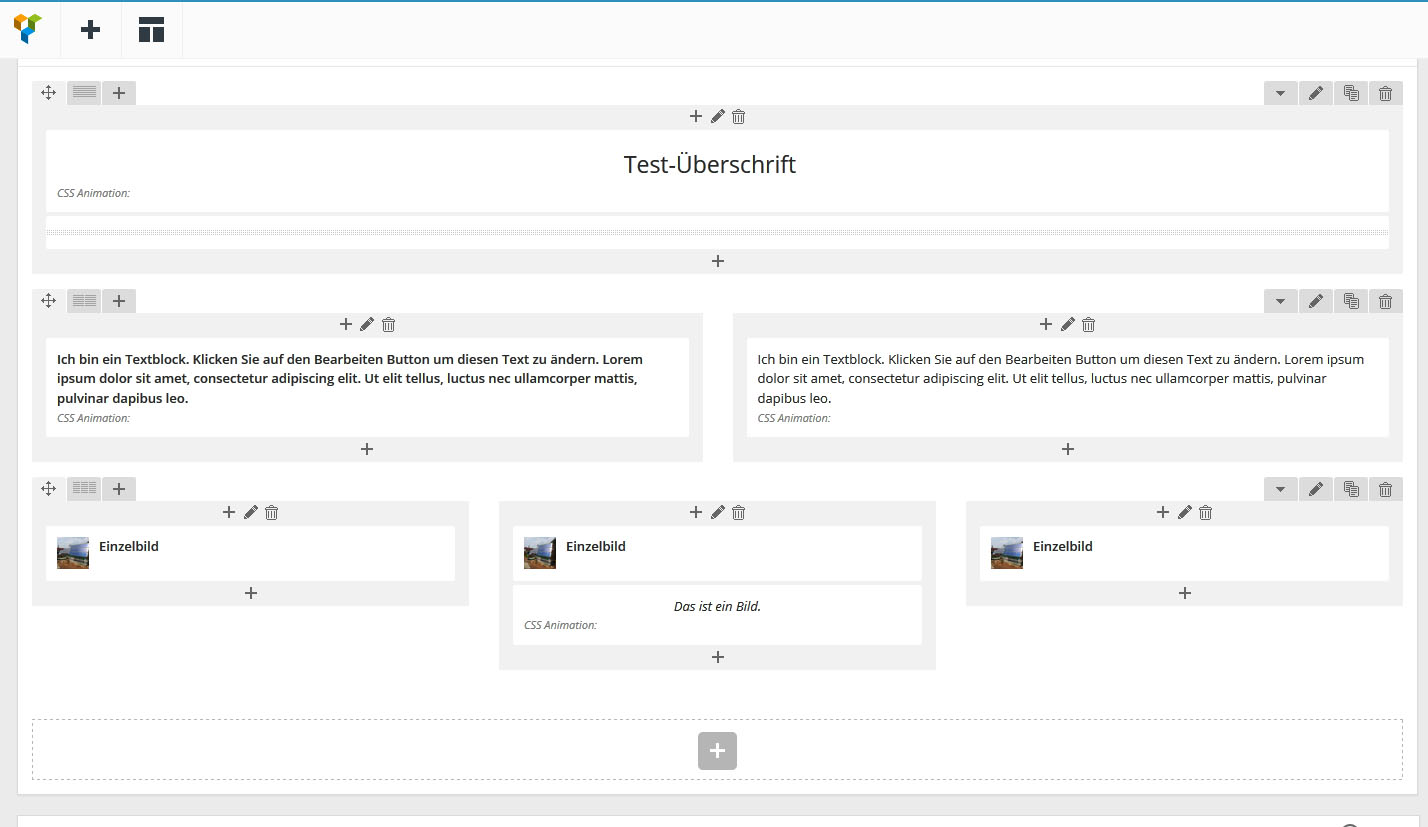Select the first Einzelbild image thumbnail
1428x827 pixels.
(73, 553)
